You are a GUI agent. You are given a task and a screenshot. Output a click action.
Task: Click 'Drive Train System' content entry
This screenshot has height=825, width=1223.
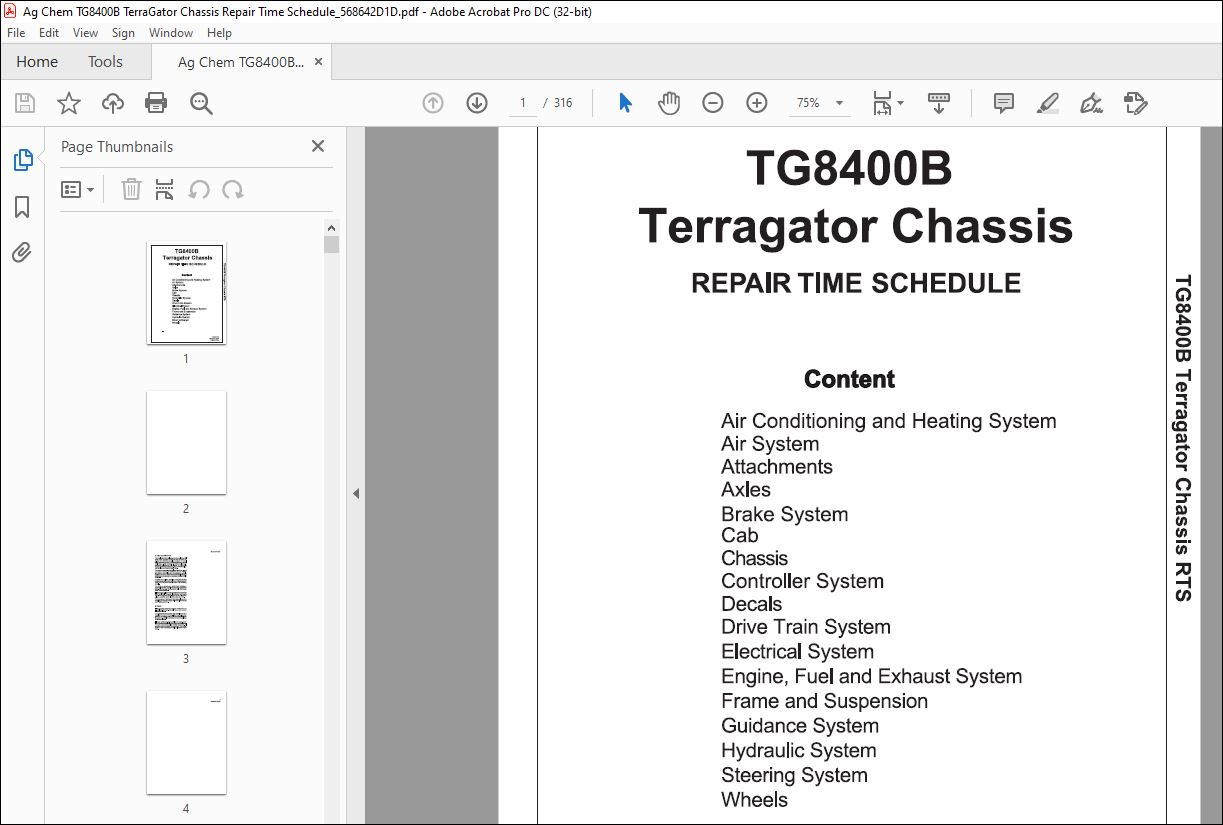point(805,627)
